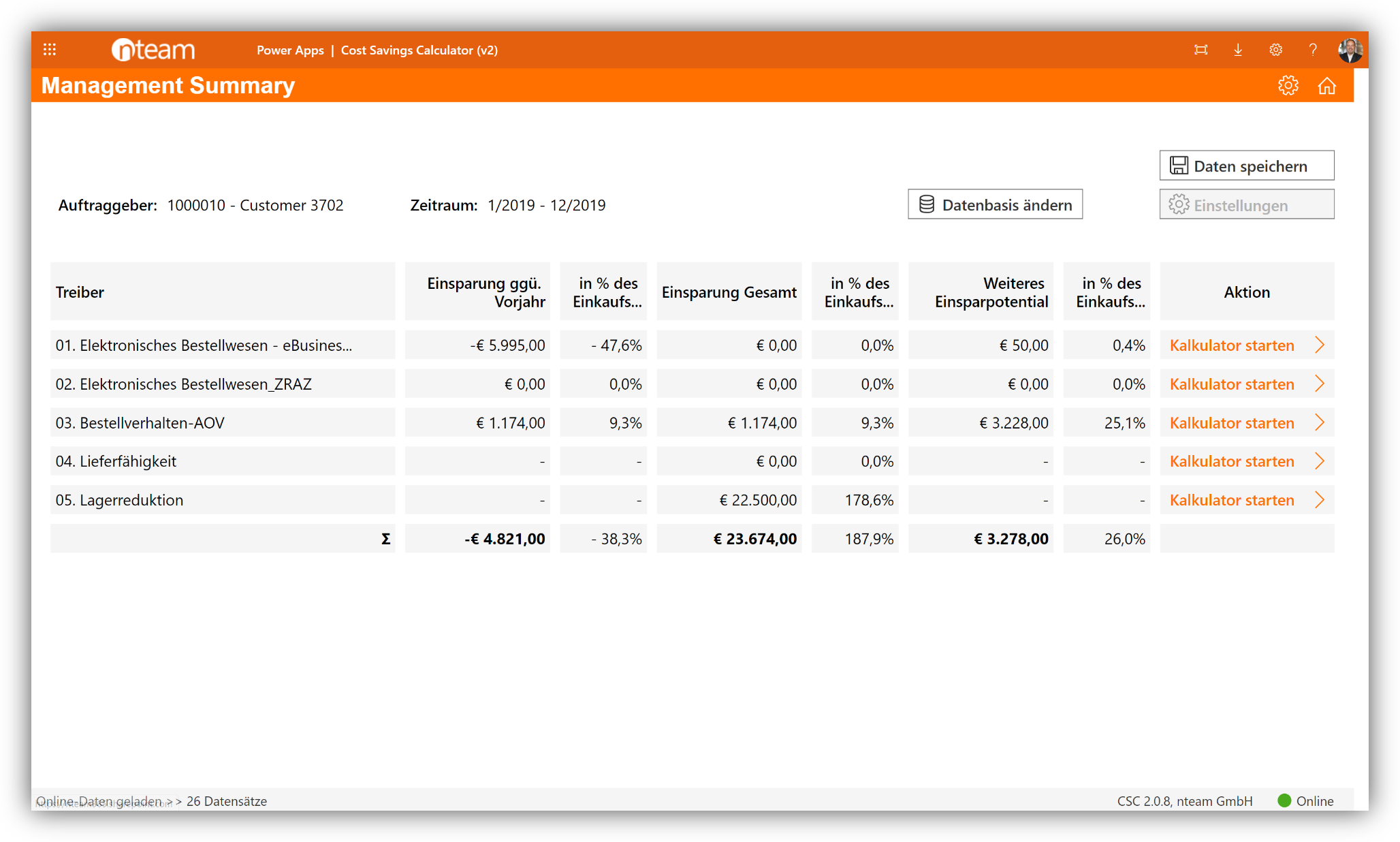
Task: Click the Auftraggeber value '1000010 - Customer 3702'
Action: [x=255, y=205]
